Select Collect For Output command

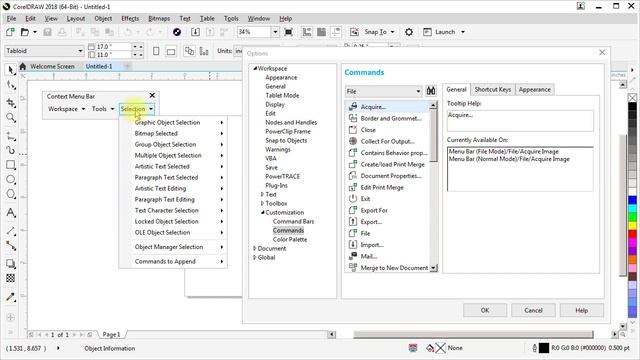coord(387,141)
